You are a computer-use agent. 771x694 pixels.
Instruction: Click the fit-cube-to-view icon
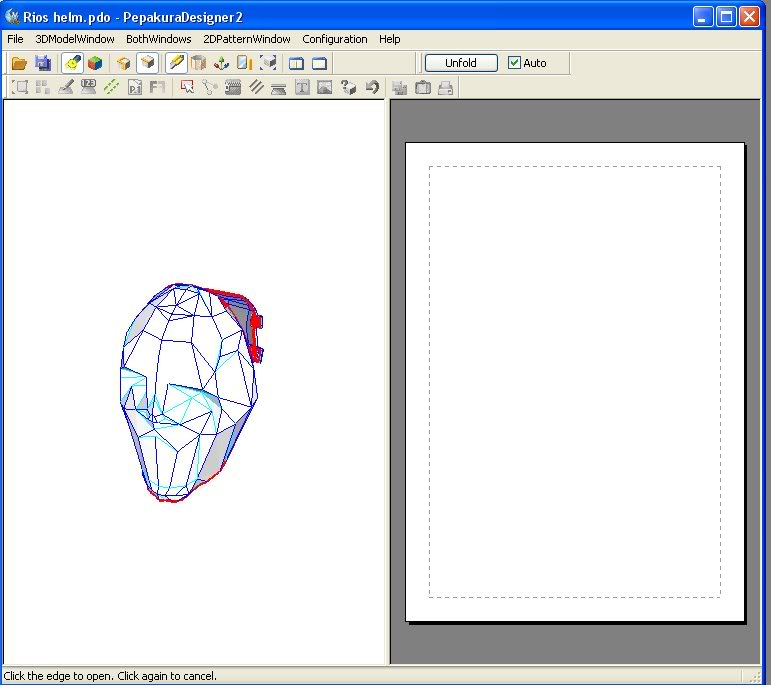click(268, 63)
